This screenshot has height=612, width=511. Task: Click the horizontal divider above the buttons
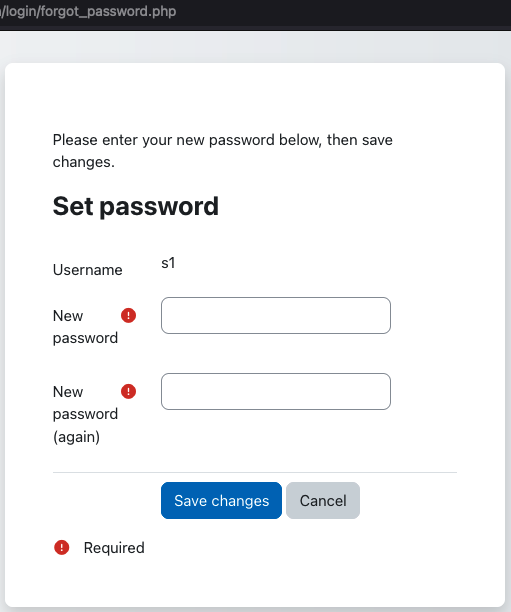point(255,472)
